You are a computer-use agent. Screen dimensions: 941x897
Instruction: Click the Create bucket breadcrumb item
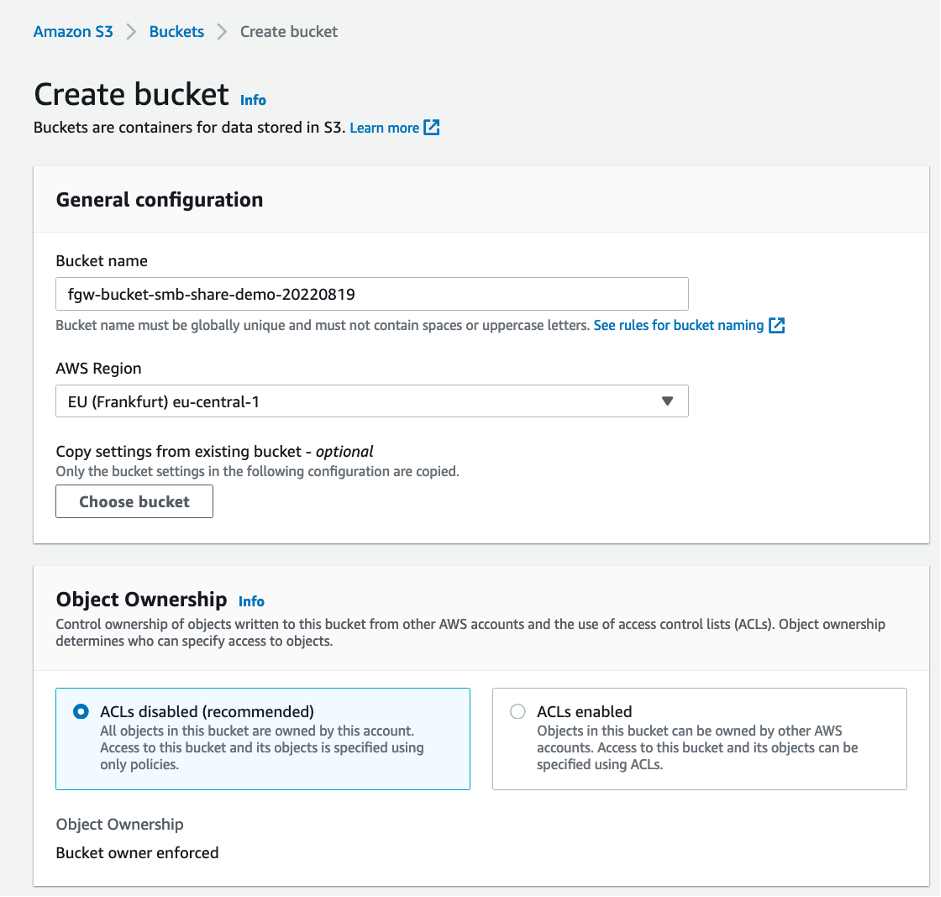pos(288,31)
